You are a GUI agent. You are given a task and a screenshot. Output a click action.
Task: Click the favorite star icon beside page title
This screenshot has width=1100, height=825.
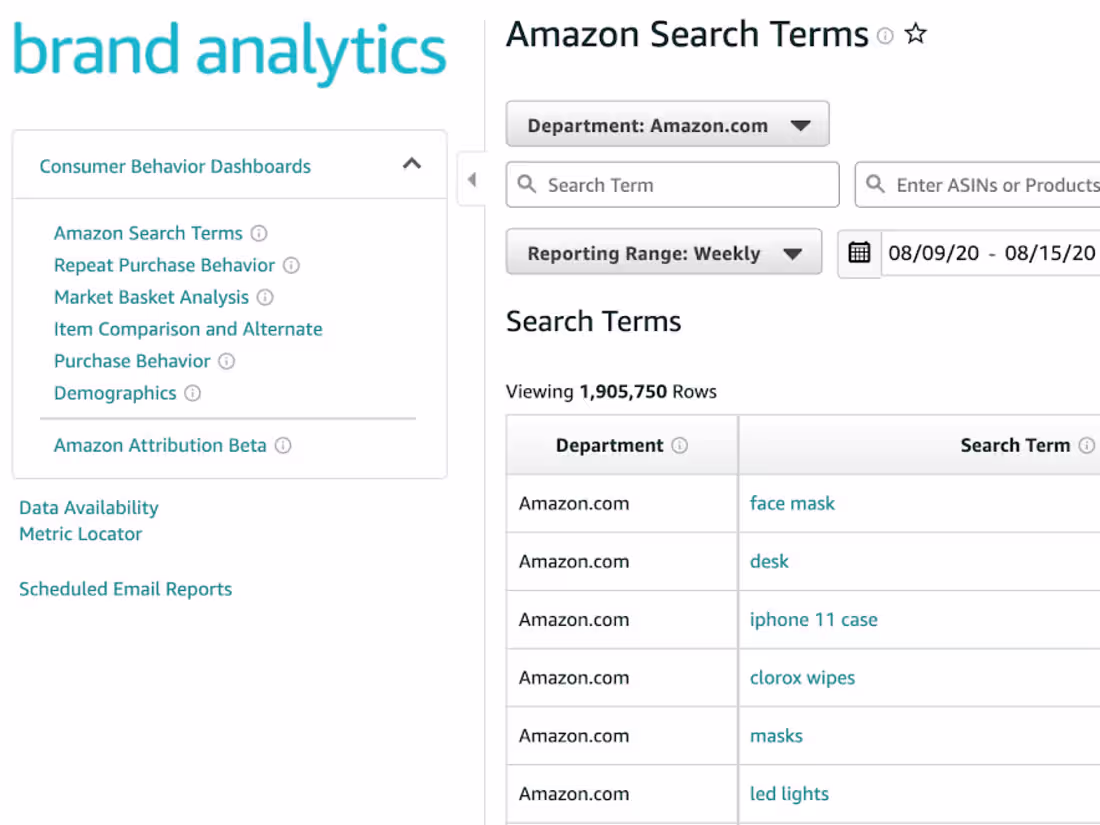(915, 35)
